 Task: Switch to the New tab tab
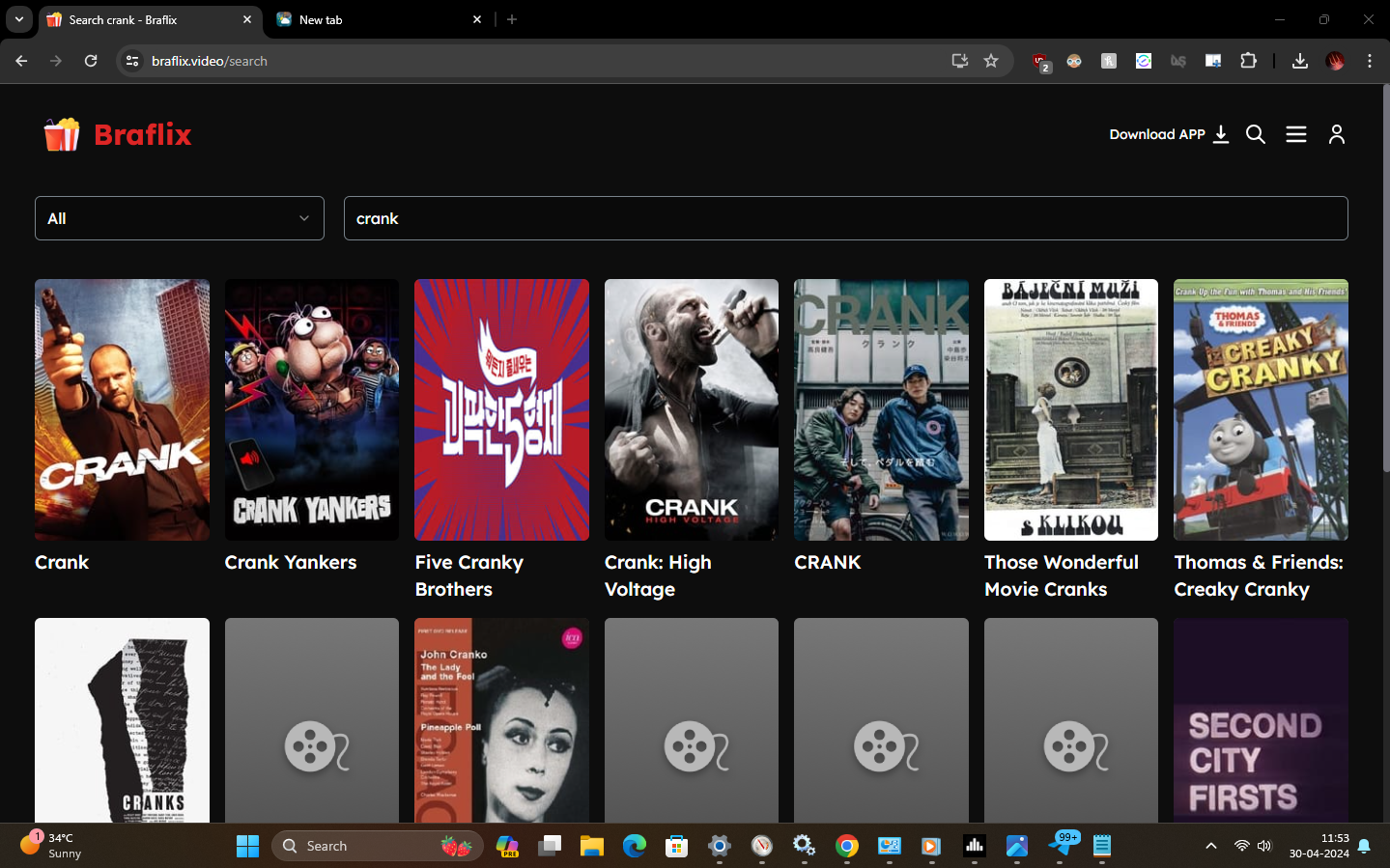367,19
